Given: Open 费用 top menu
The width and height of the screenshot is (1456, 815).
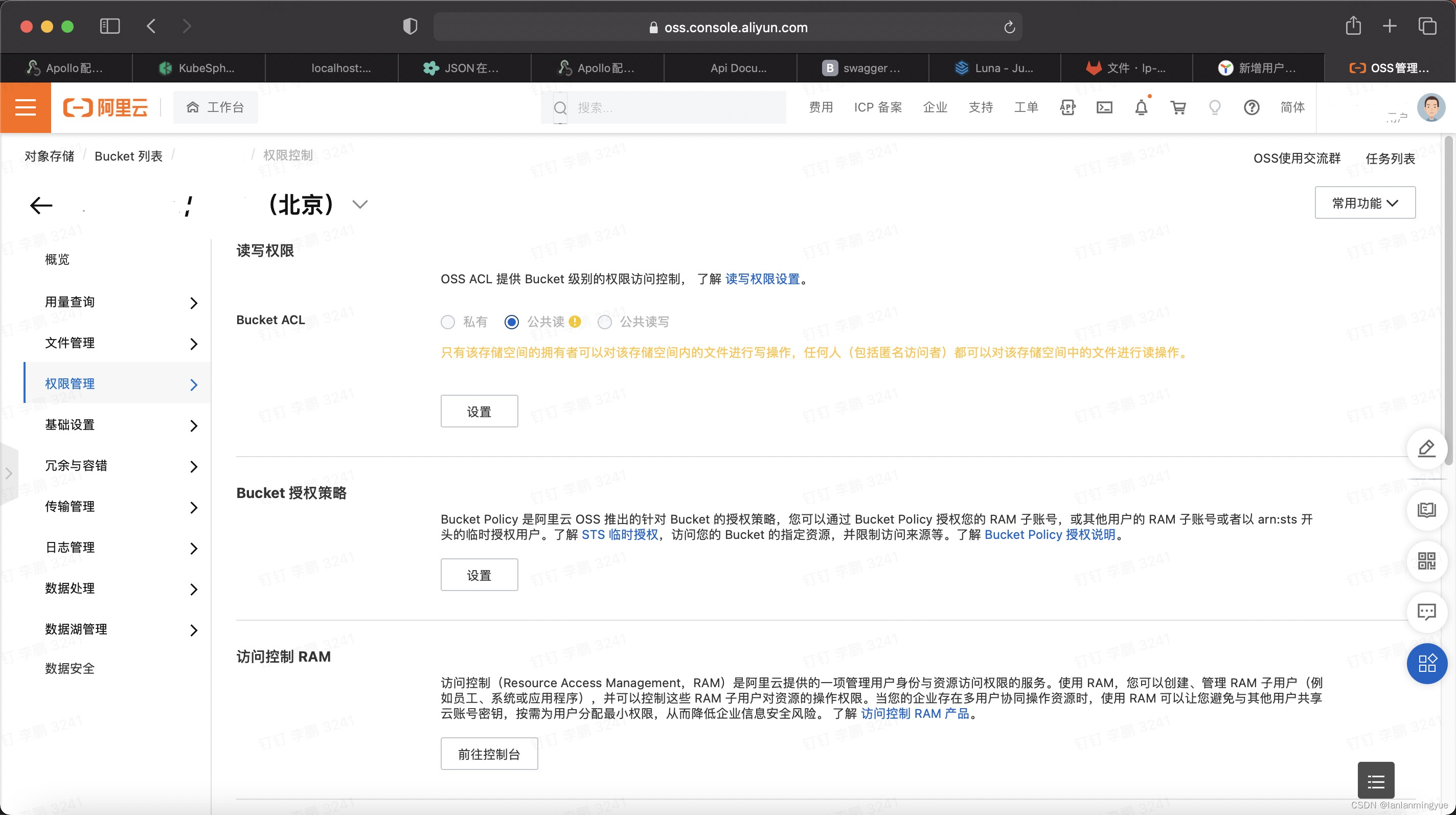Looking at the screenshot, I should pyautogui.click(x=821, y=107).
